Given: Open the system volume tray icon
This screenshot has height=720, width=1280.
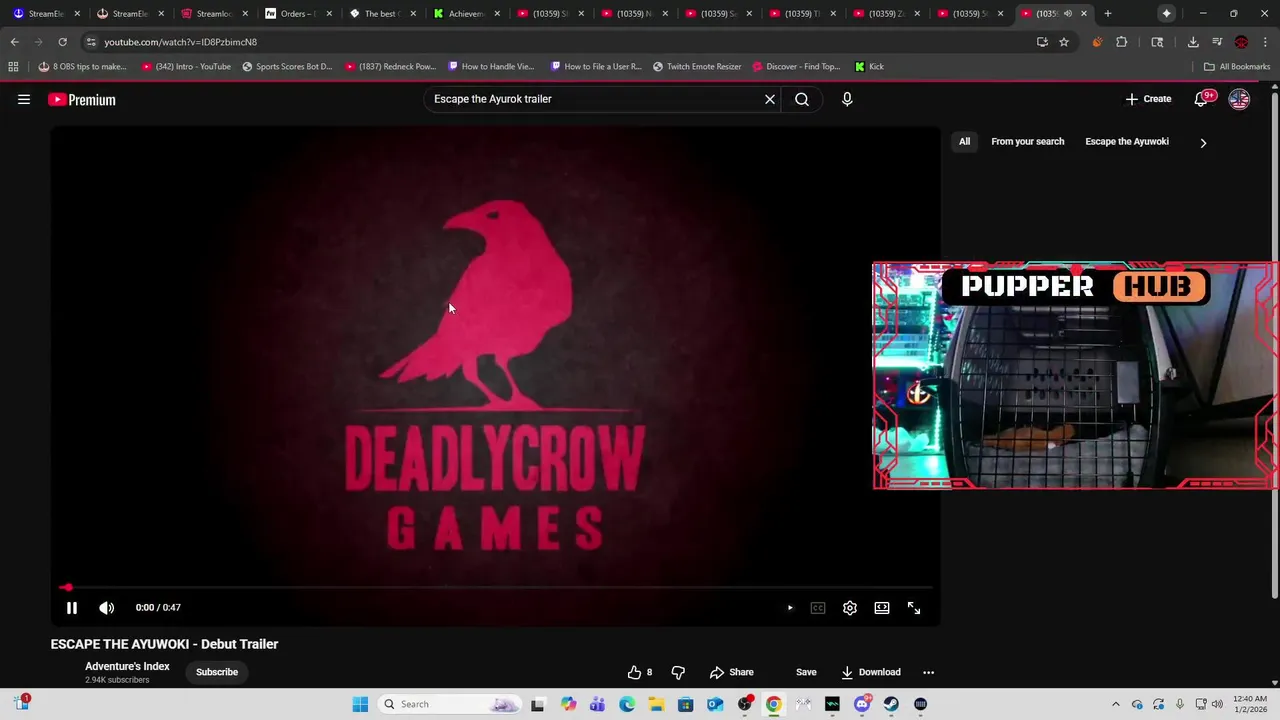Looking at the screenshot, I should coord(1217,704).
